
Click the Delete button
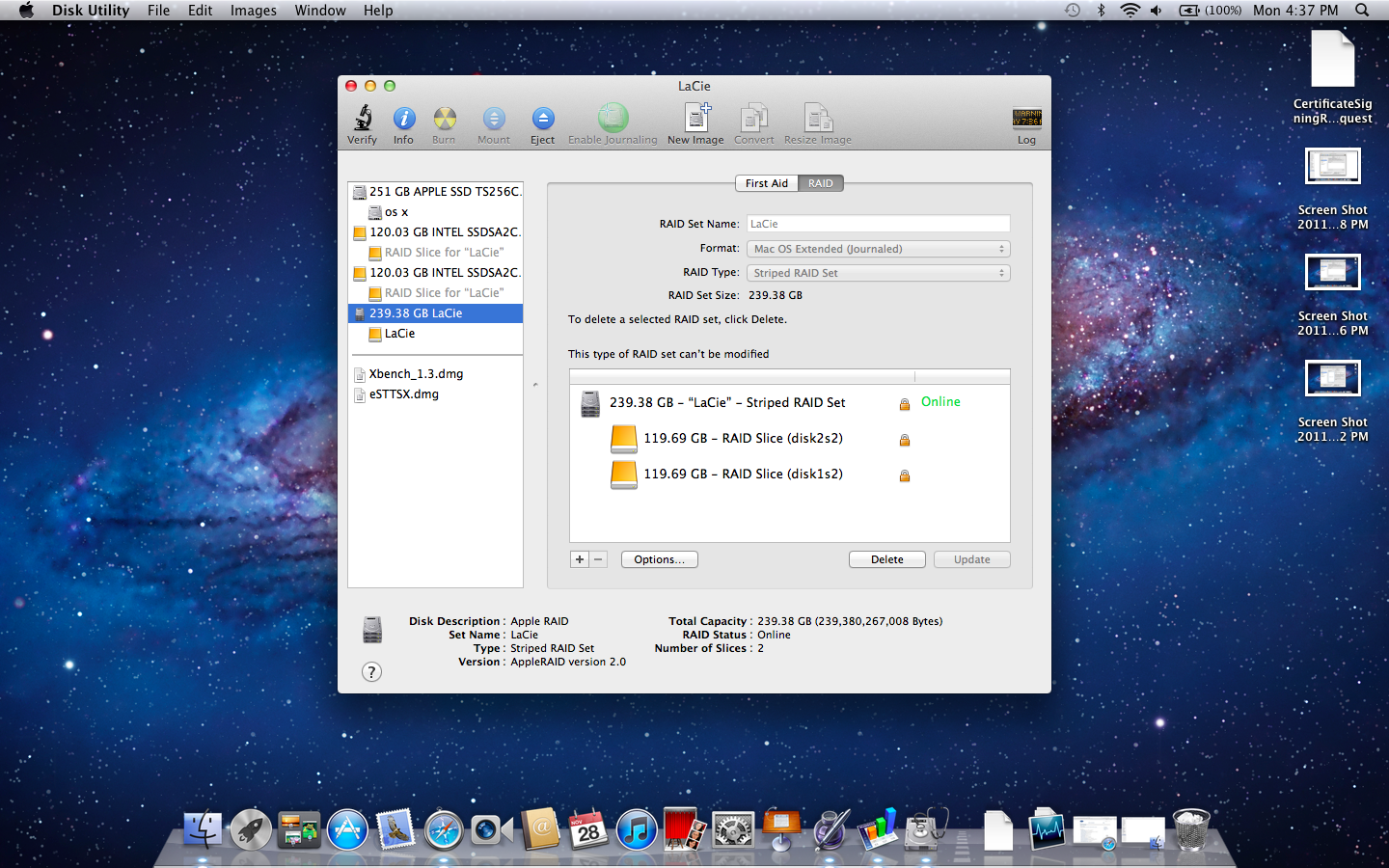click(886, 559)
